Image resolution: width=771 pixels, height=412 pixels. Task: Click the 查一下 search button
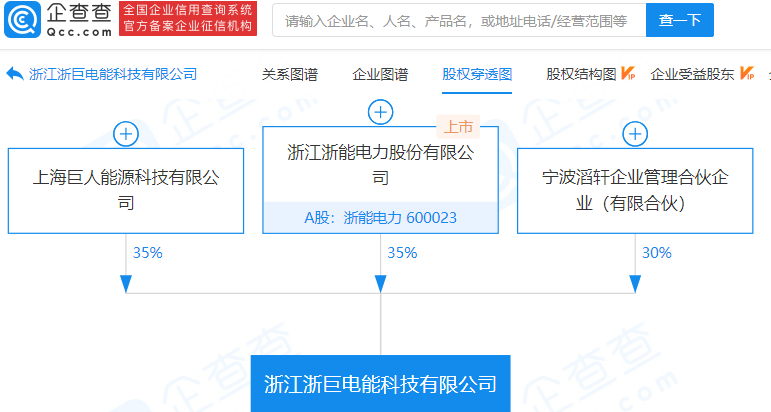[680, 20]
